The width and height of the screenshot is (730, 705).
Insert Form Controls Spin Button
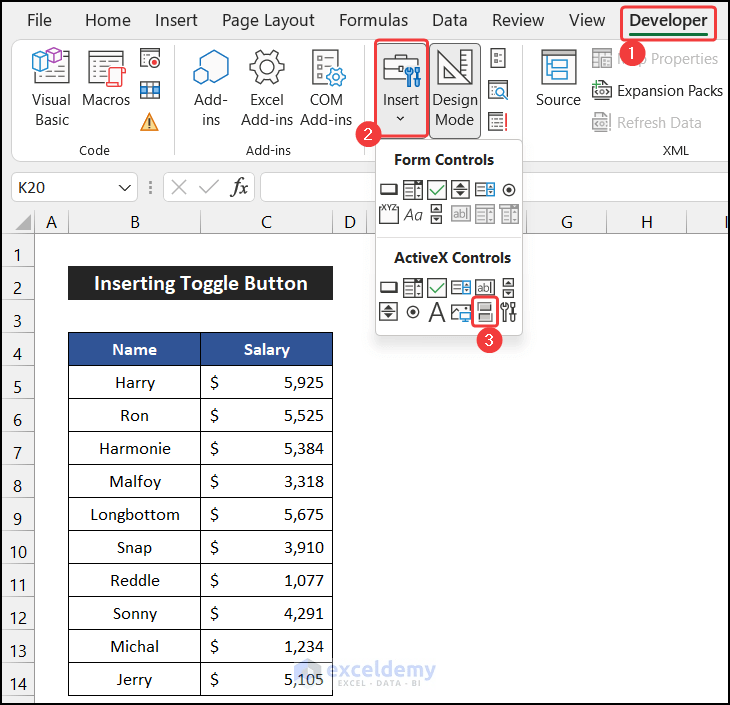[x=460, y=190]
